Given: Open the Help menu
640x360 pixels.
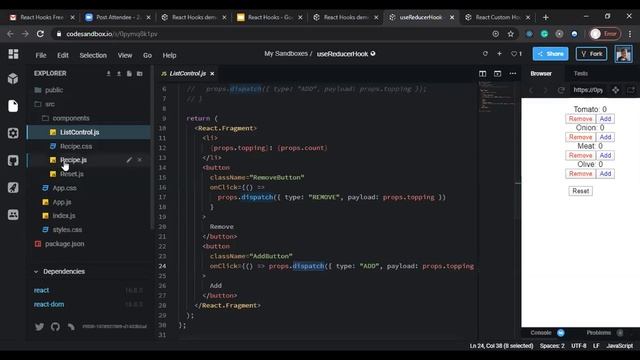Looking at the screenshot, I should point(169,55).
